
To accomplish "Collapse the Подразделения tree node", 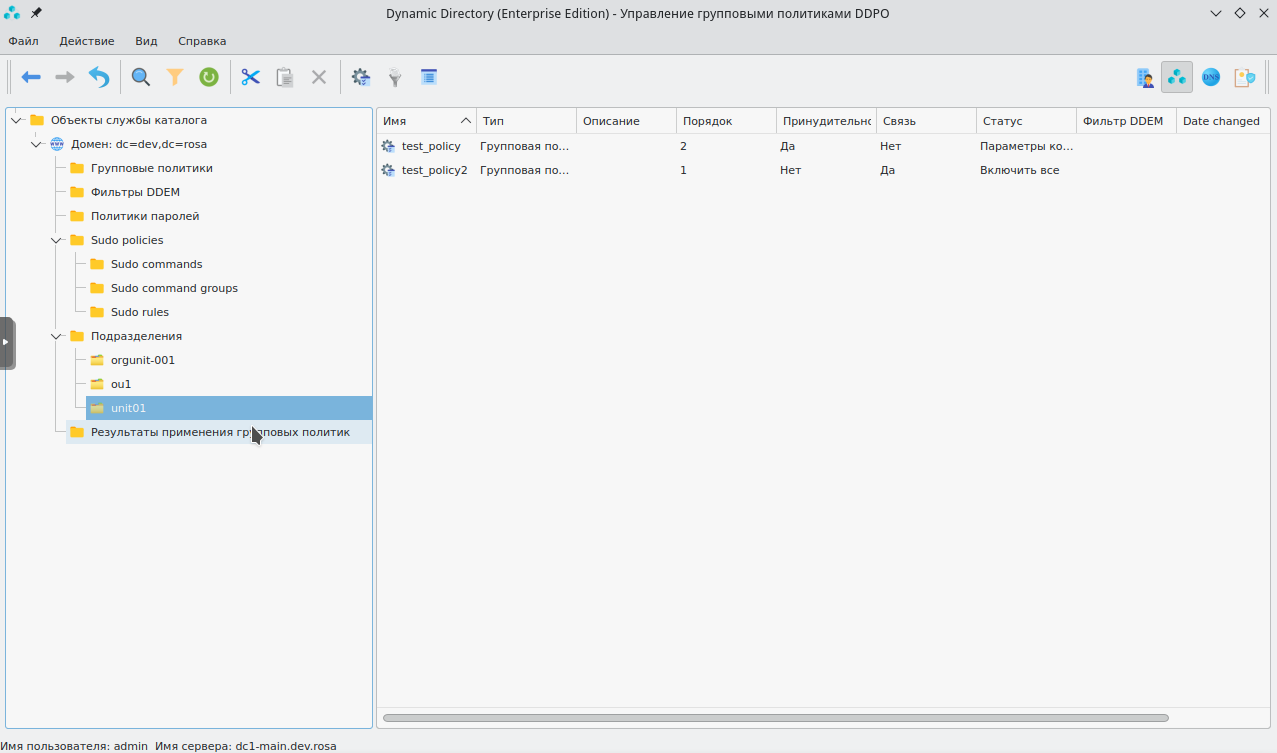I will pyautogui.click(x=57, y=336).
